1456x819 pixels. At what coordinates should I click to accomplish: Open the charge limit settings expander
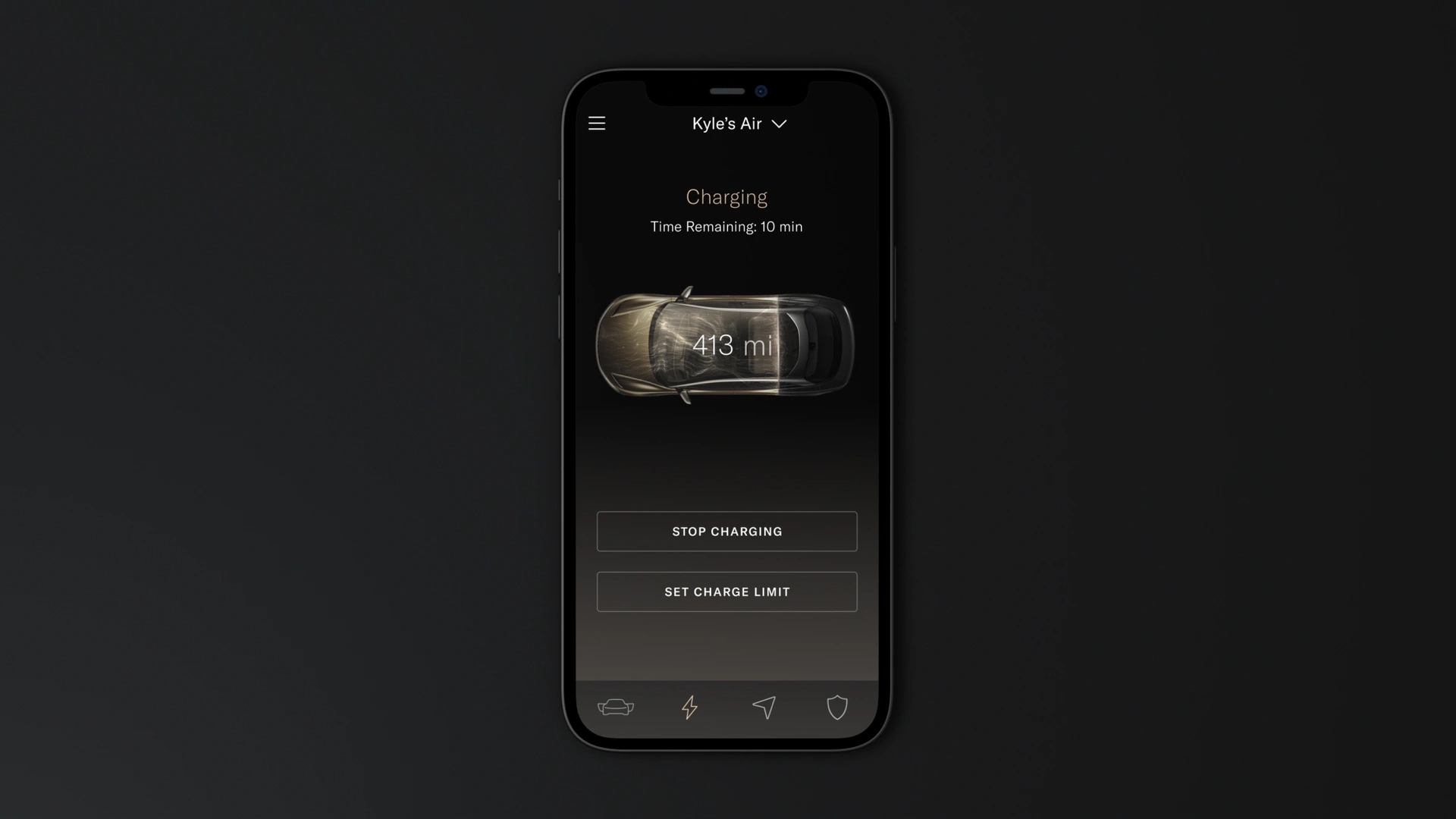(727, 591)
